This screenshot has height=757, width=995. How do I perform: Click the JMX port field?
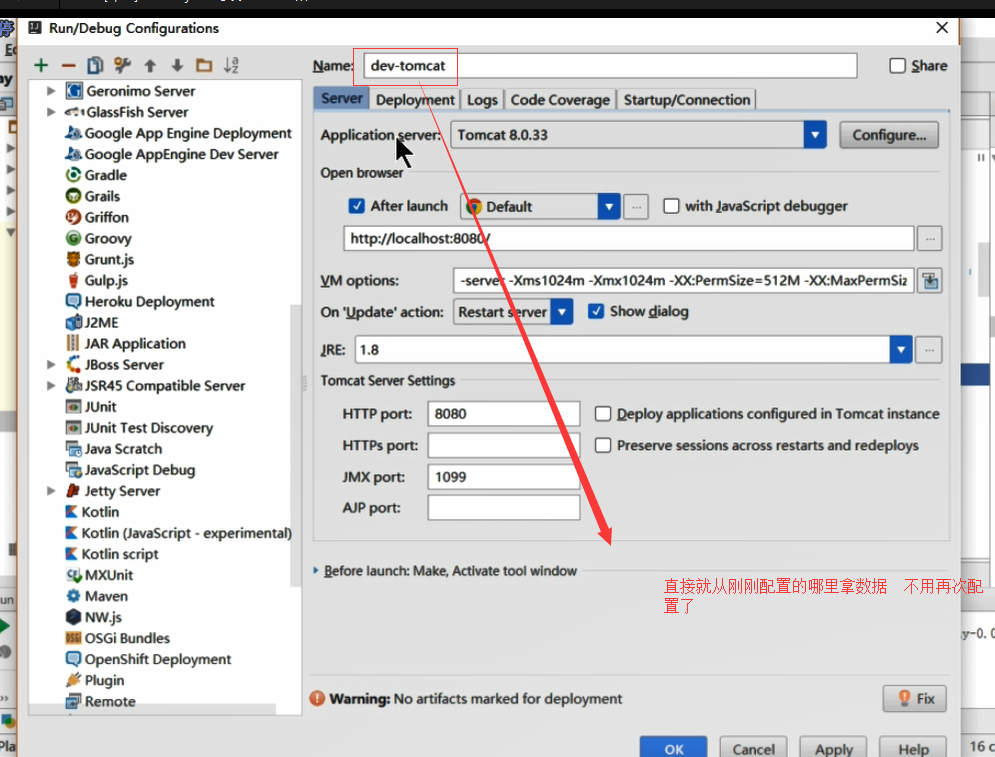pos(504,477)
